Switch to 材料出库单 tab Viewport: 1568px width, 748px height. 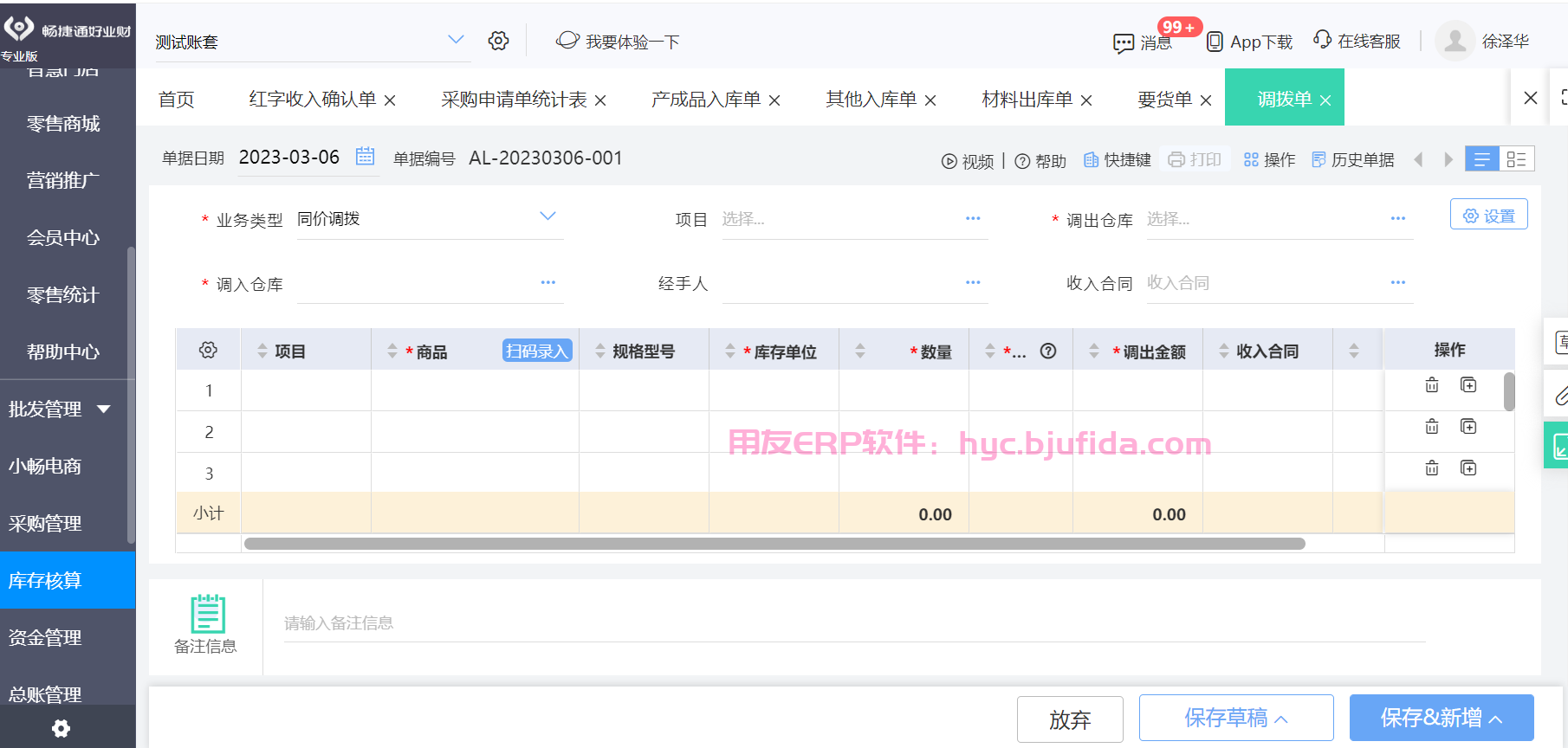pos(1027,100)
